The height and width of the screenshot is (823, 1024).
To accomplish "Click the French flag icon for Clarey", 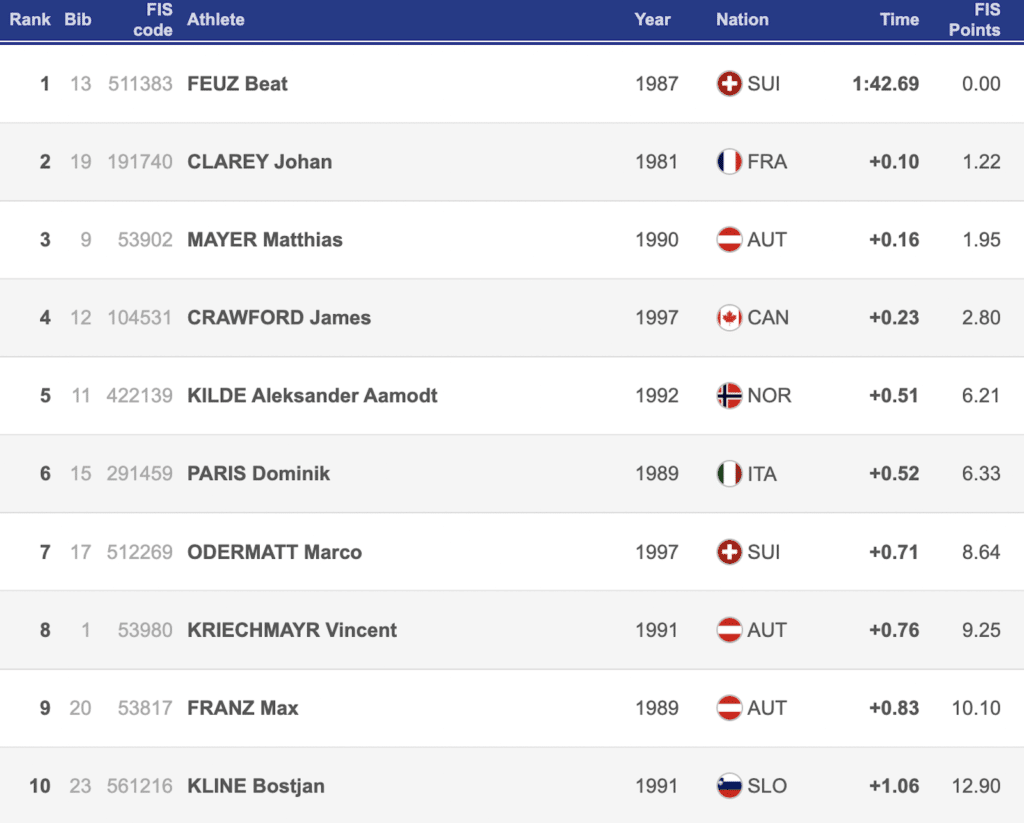I will click(729, 162).
